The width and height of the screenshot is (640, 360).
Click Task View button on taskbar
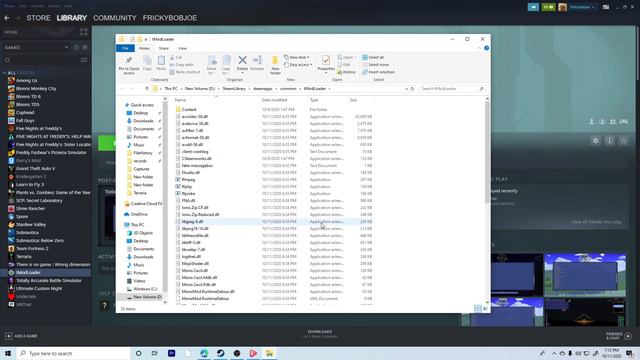point(155,353)
